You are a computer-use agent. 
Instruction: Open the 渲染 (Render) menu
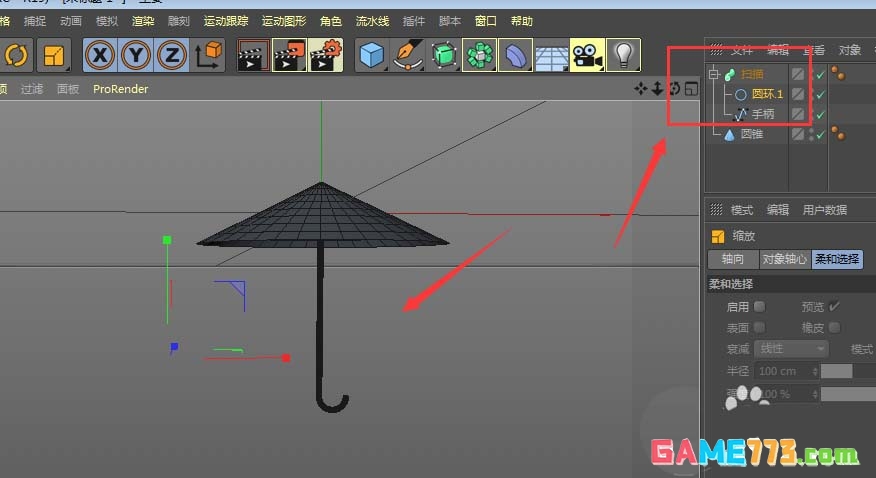click(142, 21)
